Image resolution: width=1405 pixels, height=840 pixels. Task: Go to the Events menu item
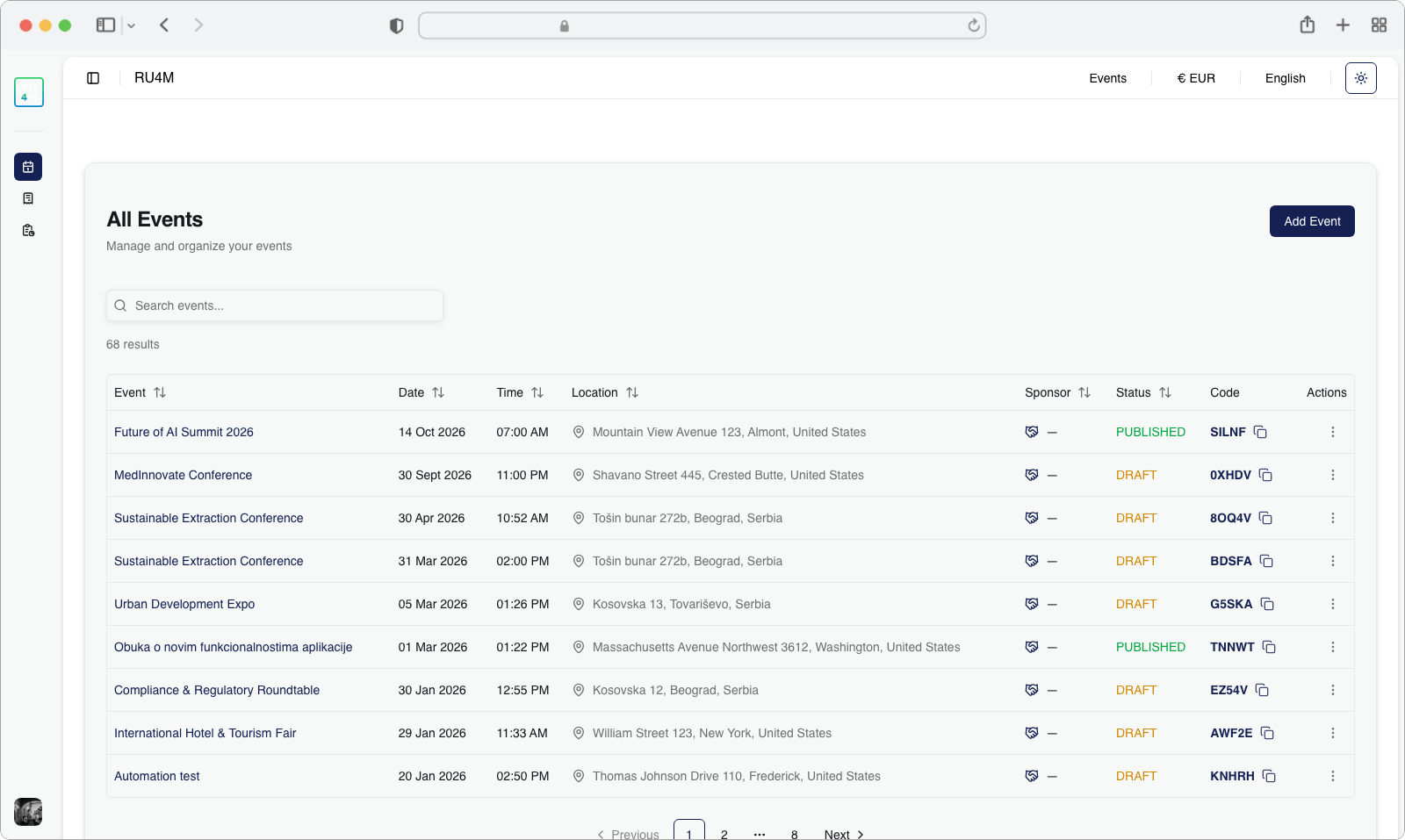[1107, 78]
